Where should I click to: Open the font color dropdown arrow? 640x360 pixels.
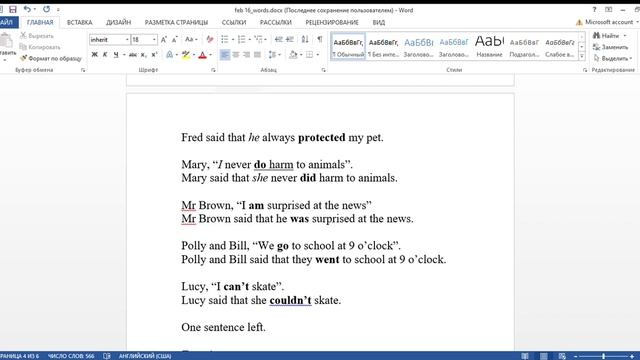coord(211,55)
